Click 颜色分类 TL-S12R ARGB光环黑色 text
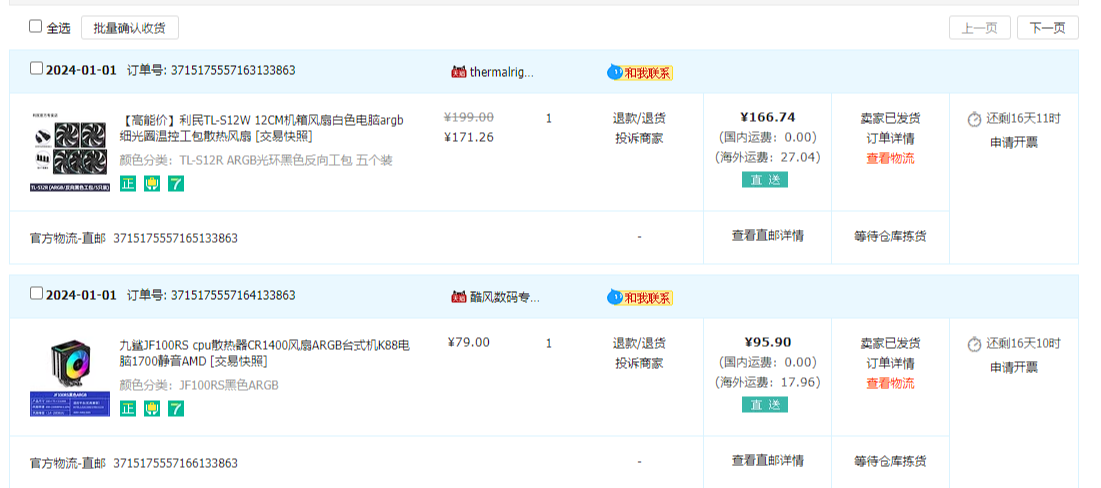The image size is (1101, 488). click(x=256, y=160)
